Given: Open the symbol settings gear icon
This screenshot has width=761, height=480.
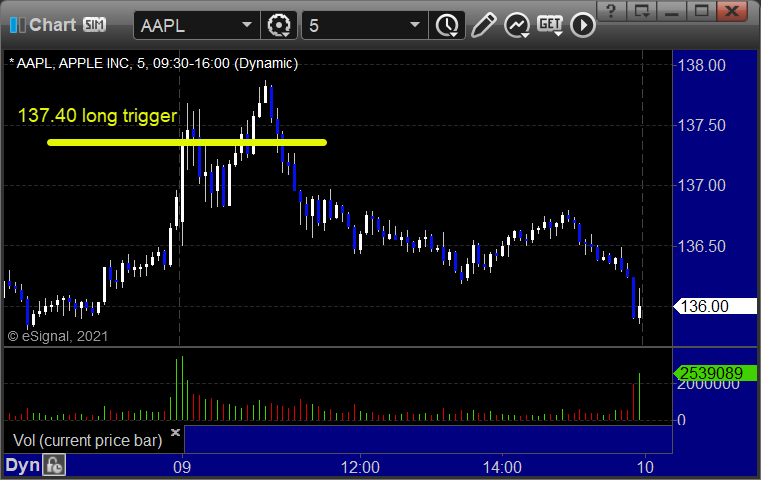Looking at the screenshot, I should tap(279, 25).
